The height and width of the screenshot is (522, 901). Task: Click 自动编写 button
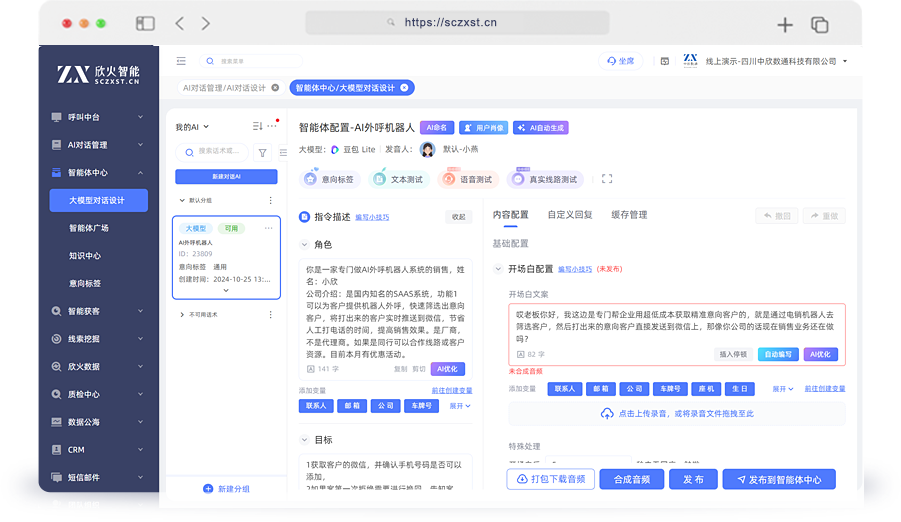[778, 355]
